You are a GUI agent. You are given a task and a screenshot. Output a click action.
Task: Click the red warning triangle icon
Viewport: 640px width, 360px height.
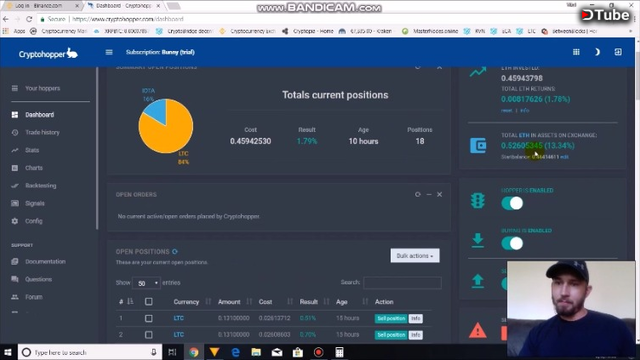coord(478,330)
